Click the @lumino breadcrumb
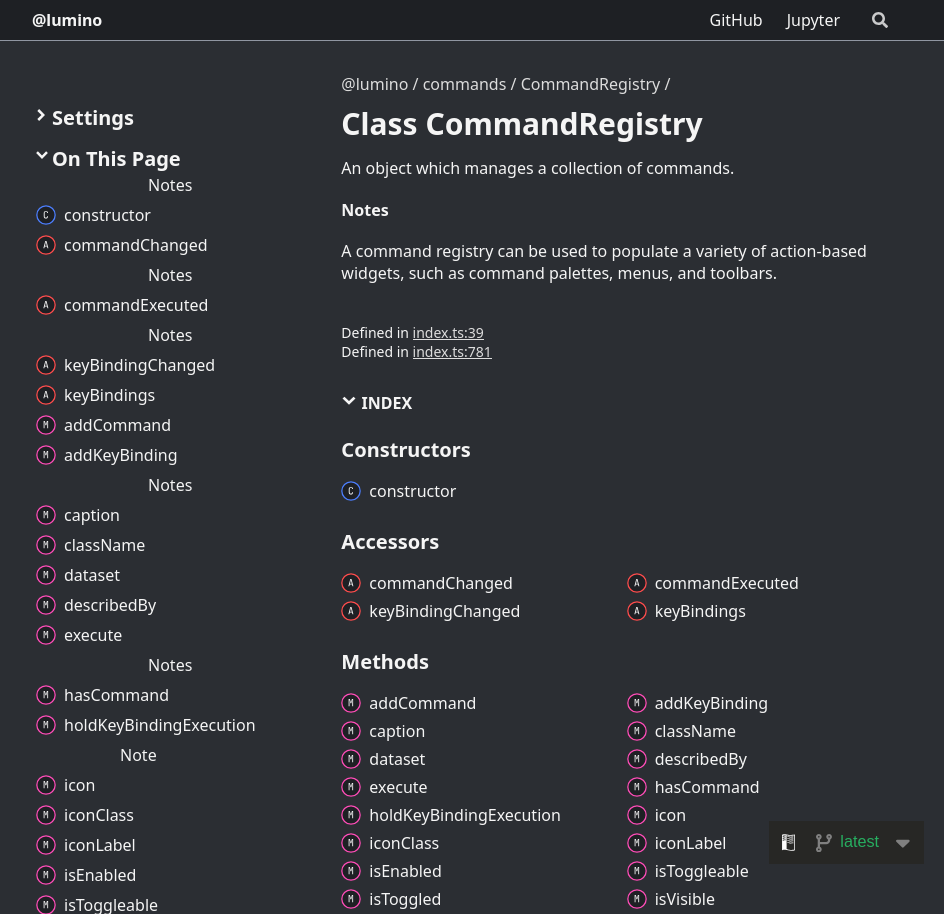 [x=374, y=84]
